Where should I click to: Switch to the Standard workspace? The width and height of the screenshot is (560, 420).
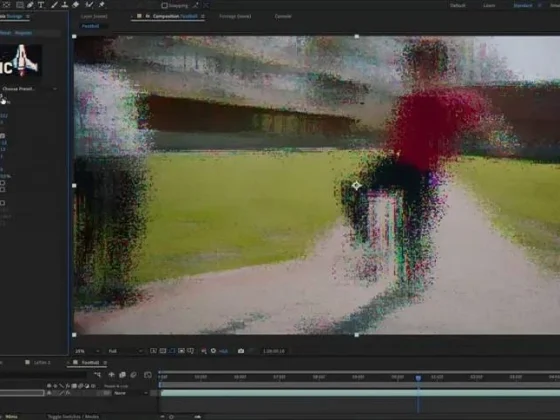coord(523,5)
